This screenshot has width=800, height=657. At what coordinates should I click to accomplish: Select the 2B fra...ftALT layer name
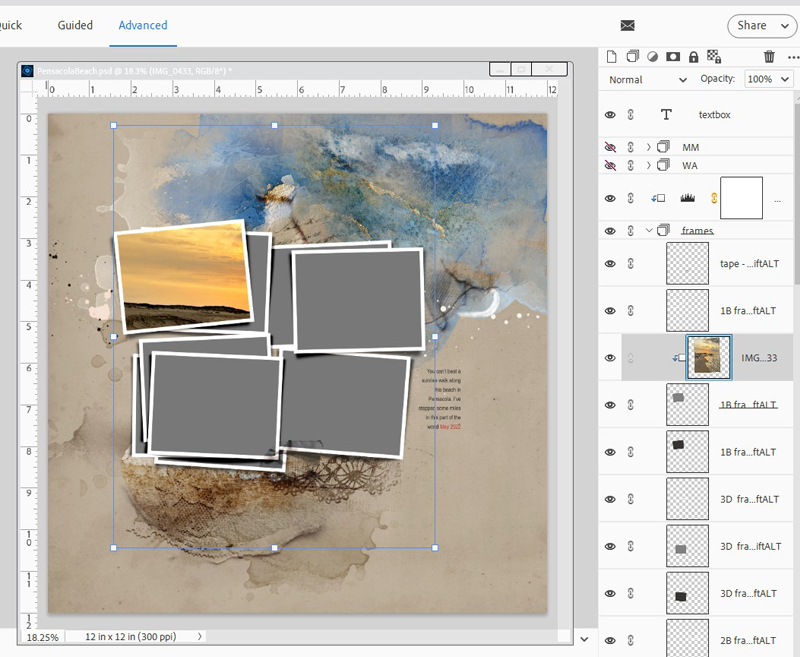pyautogui.click(x=748, y=640)
